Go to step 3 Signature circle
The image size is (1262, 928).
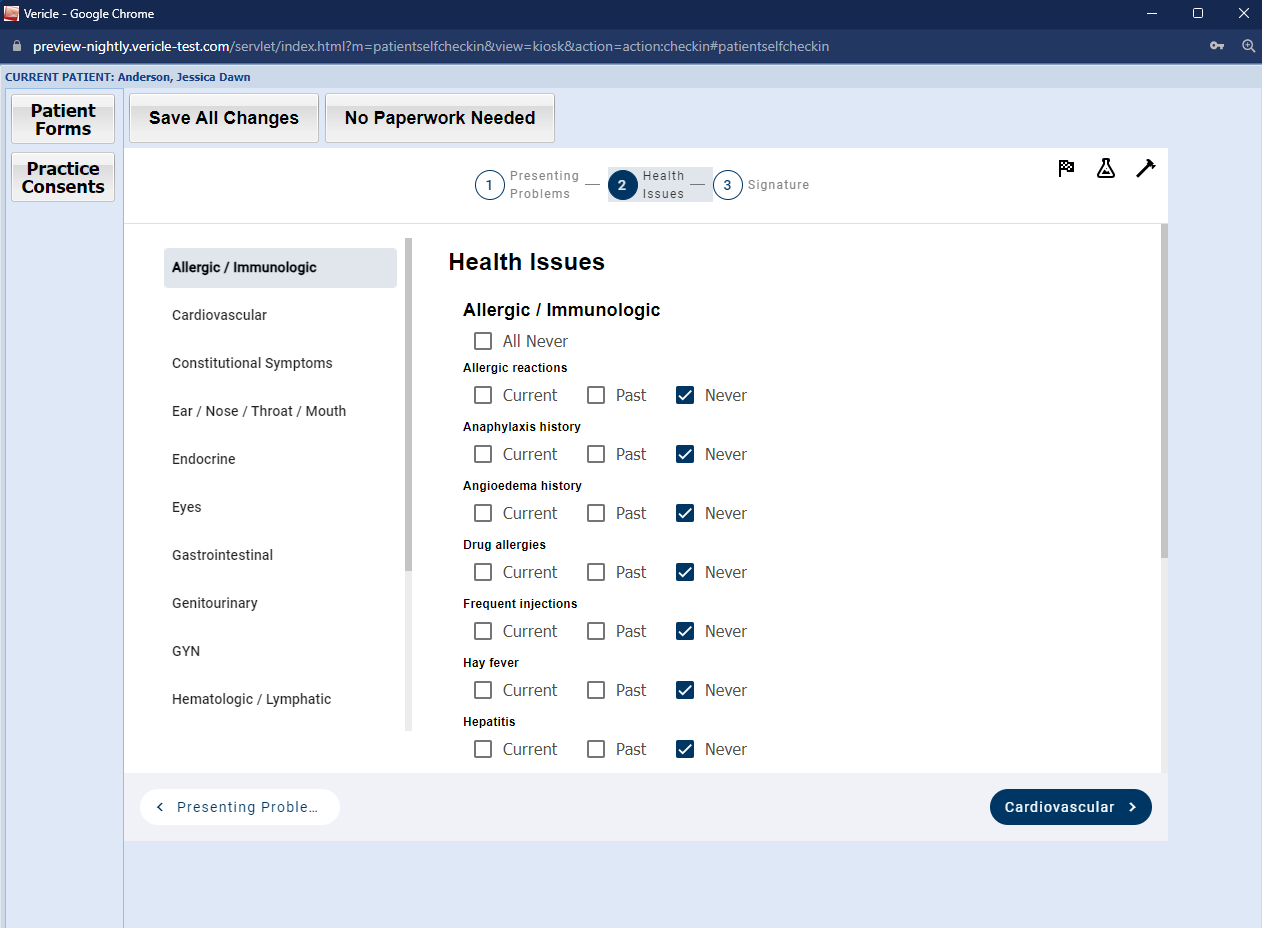(x=727, y=185)
